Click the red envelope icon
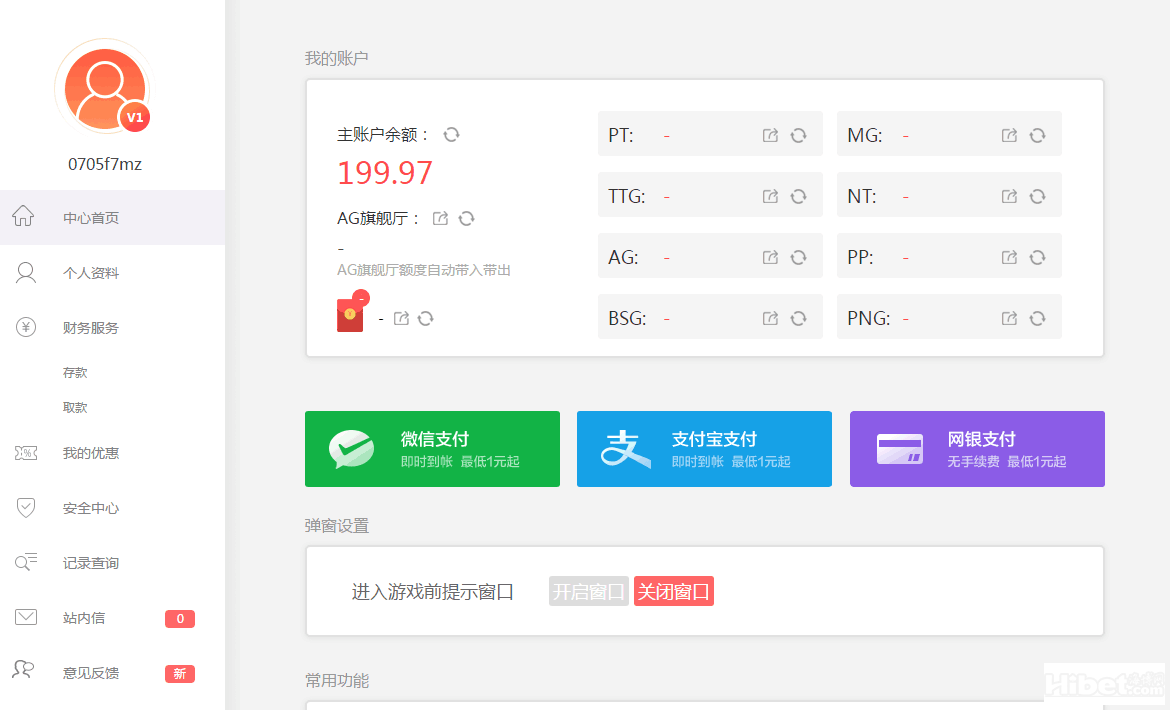Viewport: 1170px width, 710px height. (350, 315)
